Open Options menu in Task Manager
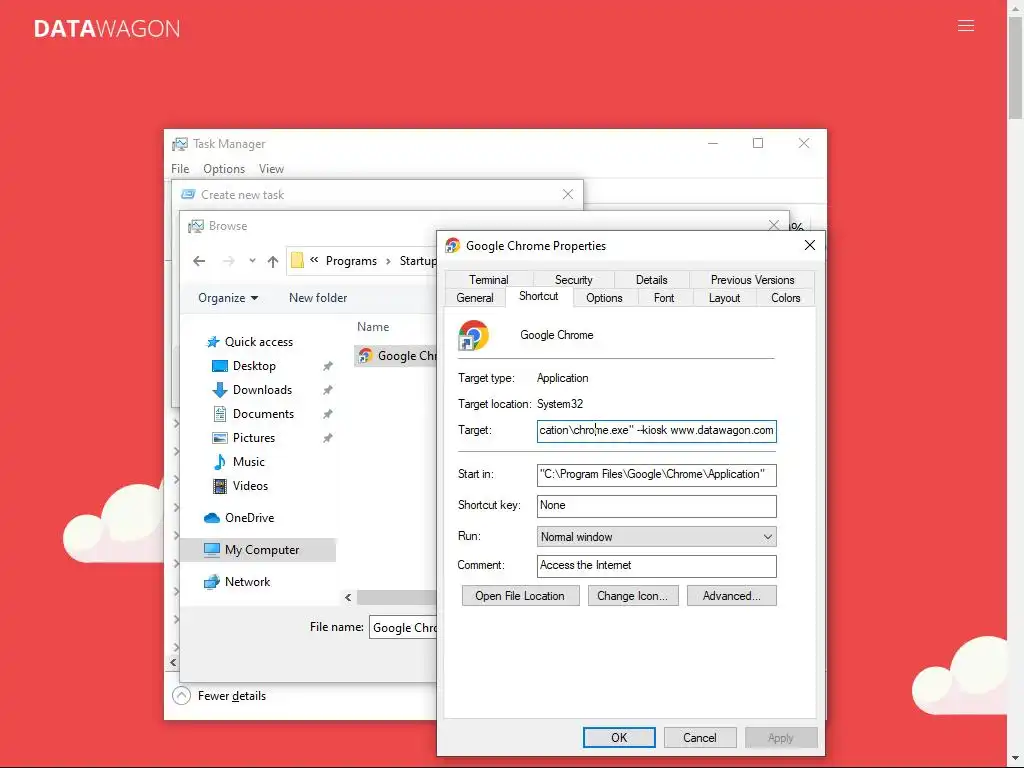 [x=224, y=168]
